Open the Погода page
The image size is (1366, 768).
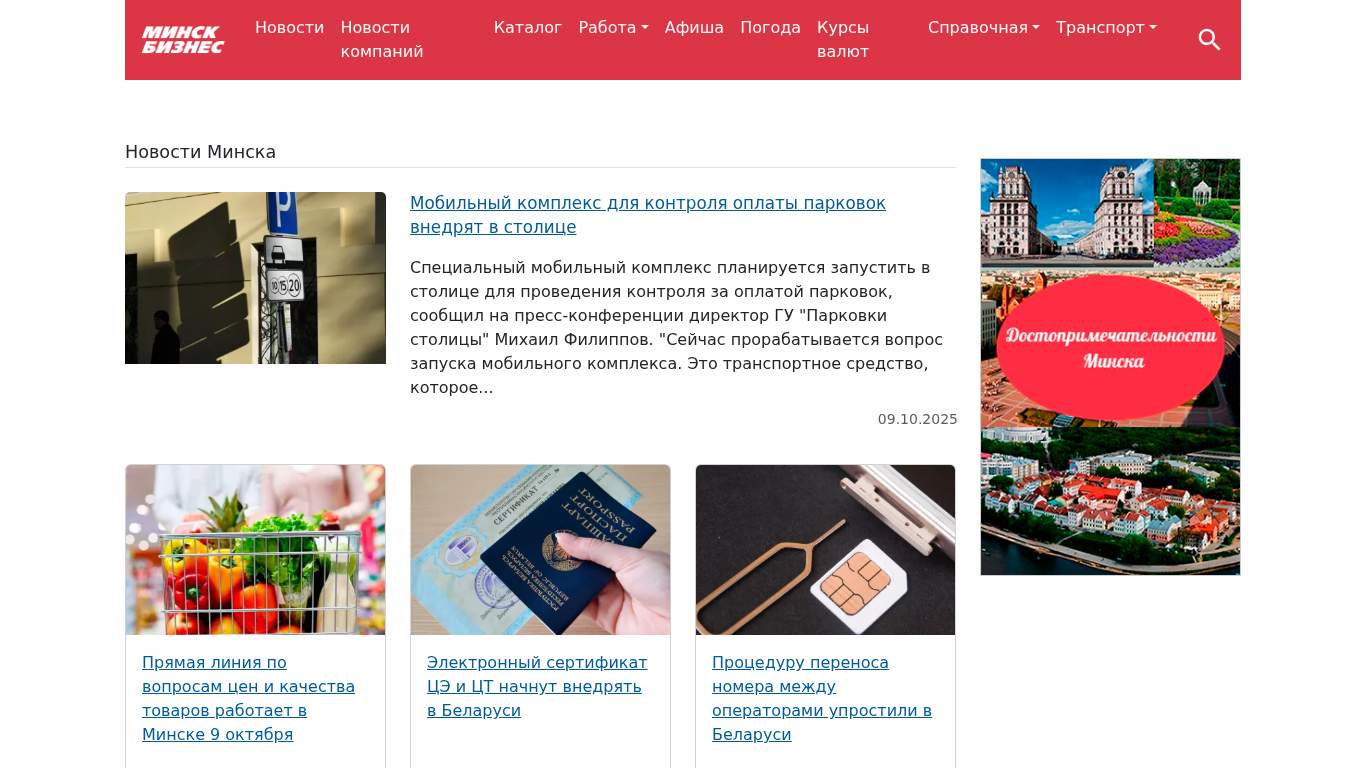coord(770,28)
